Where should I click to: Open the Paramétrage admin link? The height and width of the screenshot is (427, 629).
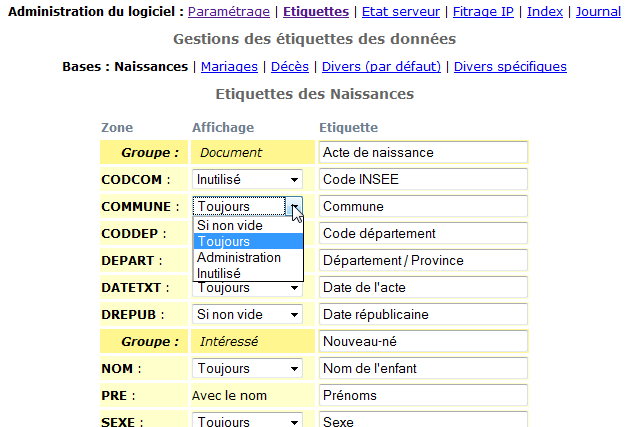228,12
